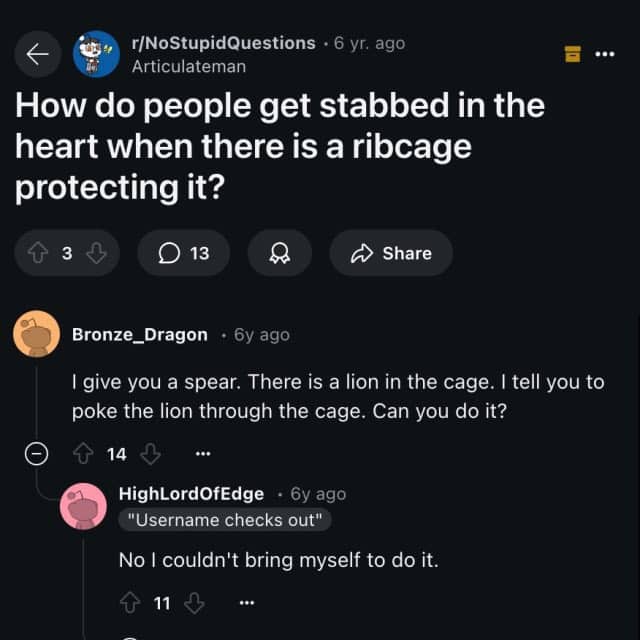The width and height of the screenshot is (640, 640).
Task: Go back using the left arrow icon
Action: (38, 54)
